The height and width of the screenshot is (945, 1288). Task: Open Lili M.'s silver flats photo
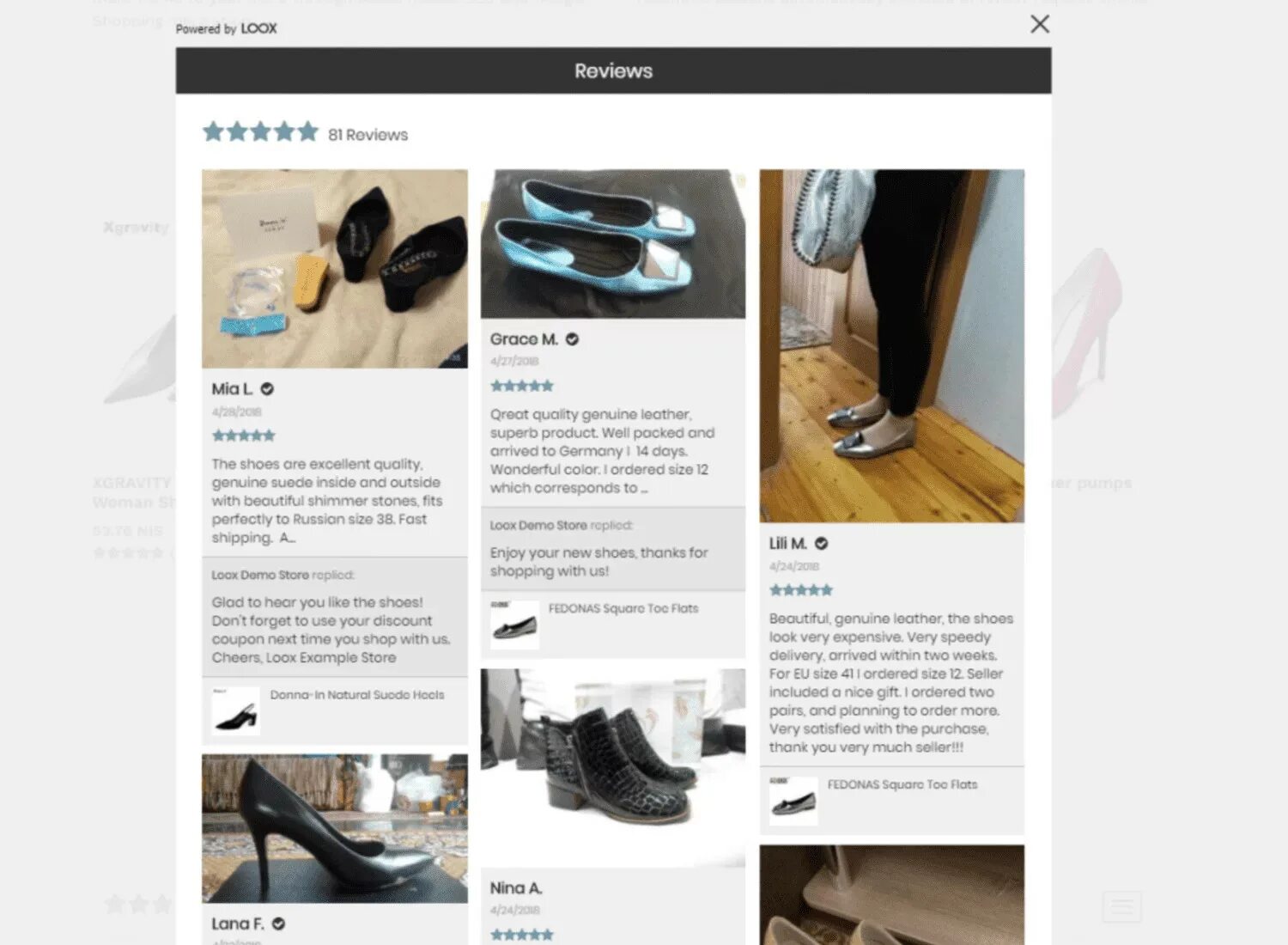[892, 346]
